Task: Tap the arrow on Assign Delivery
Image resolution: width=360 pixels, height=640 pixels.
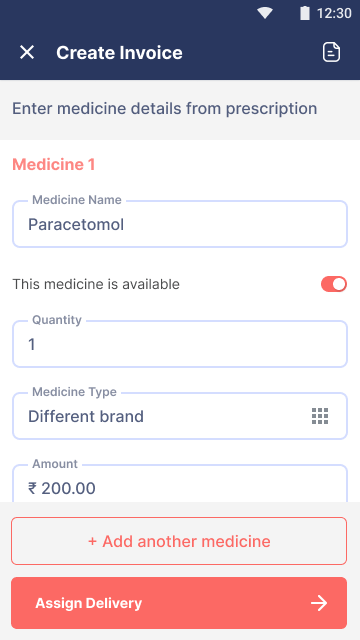Action: click(319, 603)
